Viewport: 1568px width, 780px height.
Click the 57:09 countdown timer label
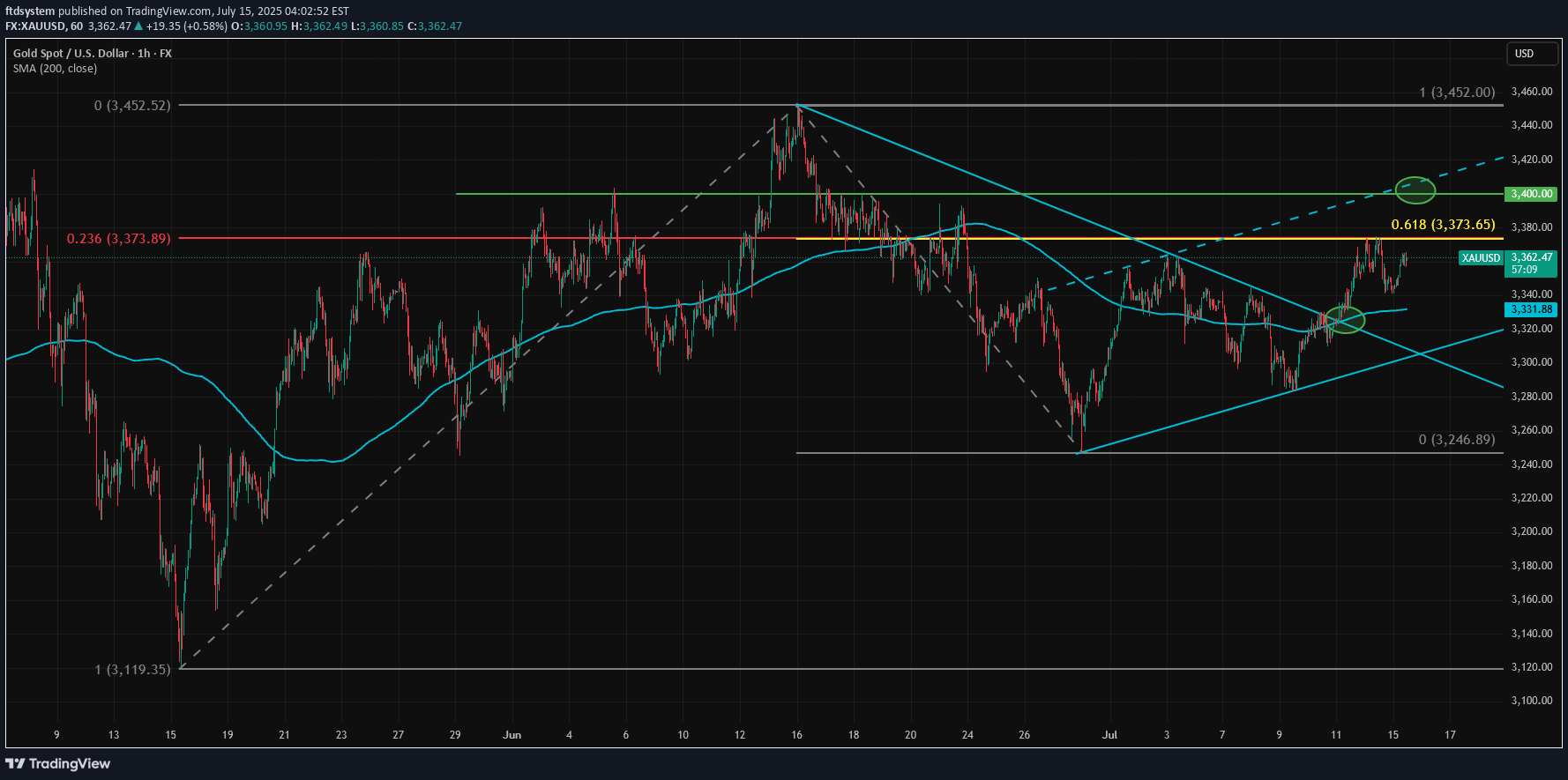[x=1524, y=270]
